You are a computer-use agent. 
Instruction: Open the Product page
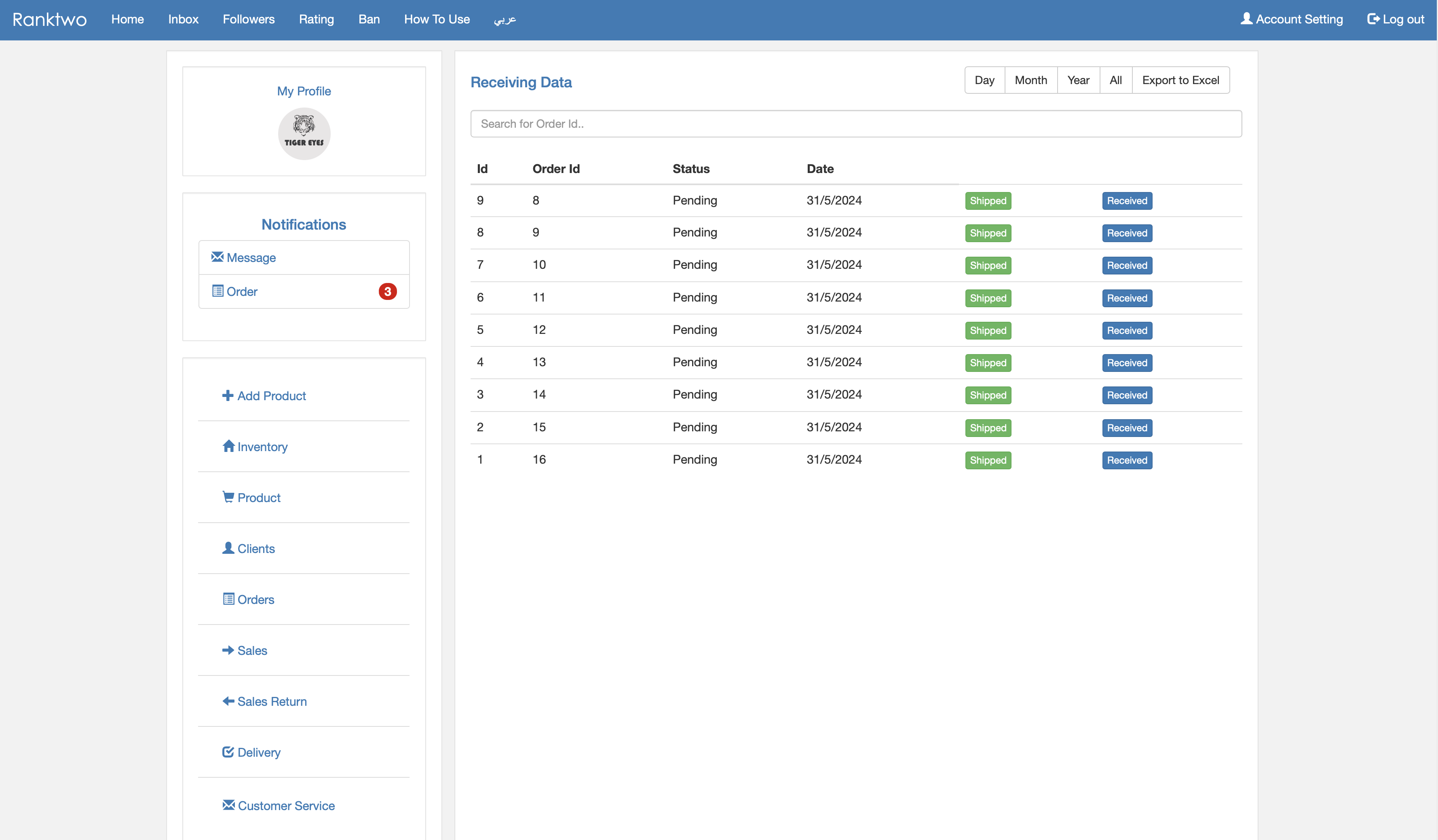pyautogui.click(x=251, y=498)
